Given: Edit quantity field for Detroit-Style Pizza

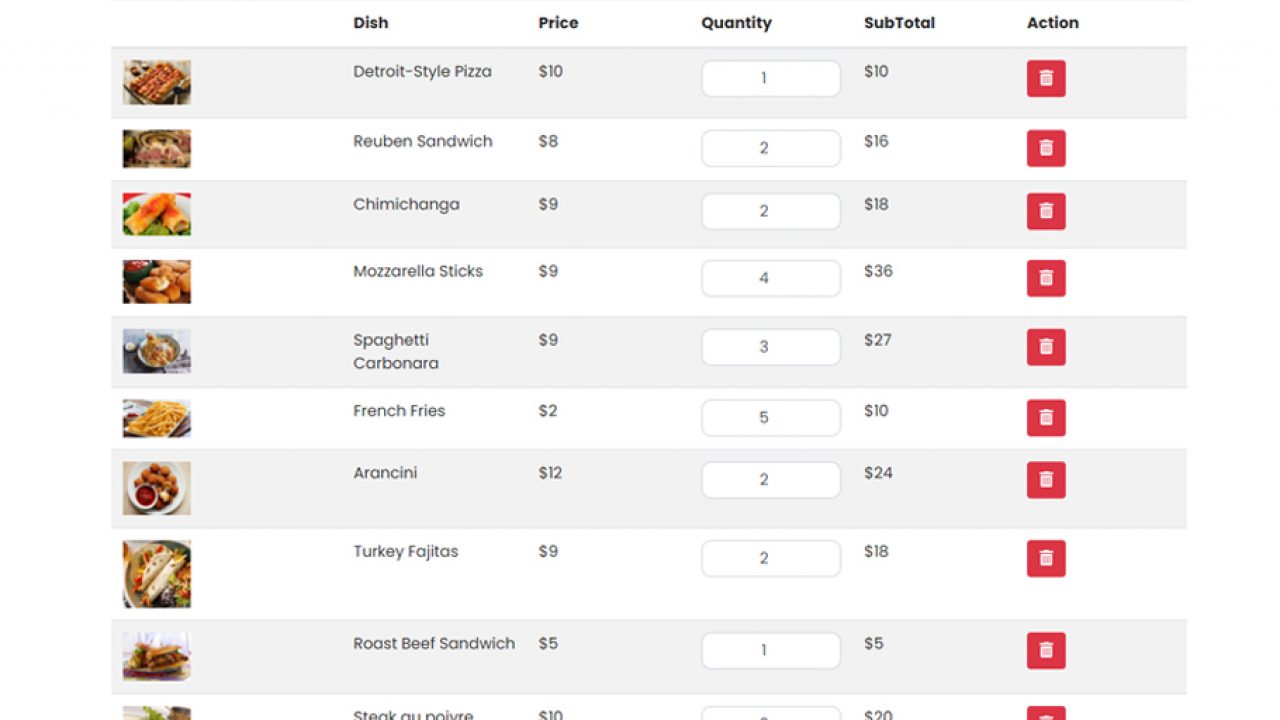Looking at the screenshot, I should 771,78.
